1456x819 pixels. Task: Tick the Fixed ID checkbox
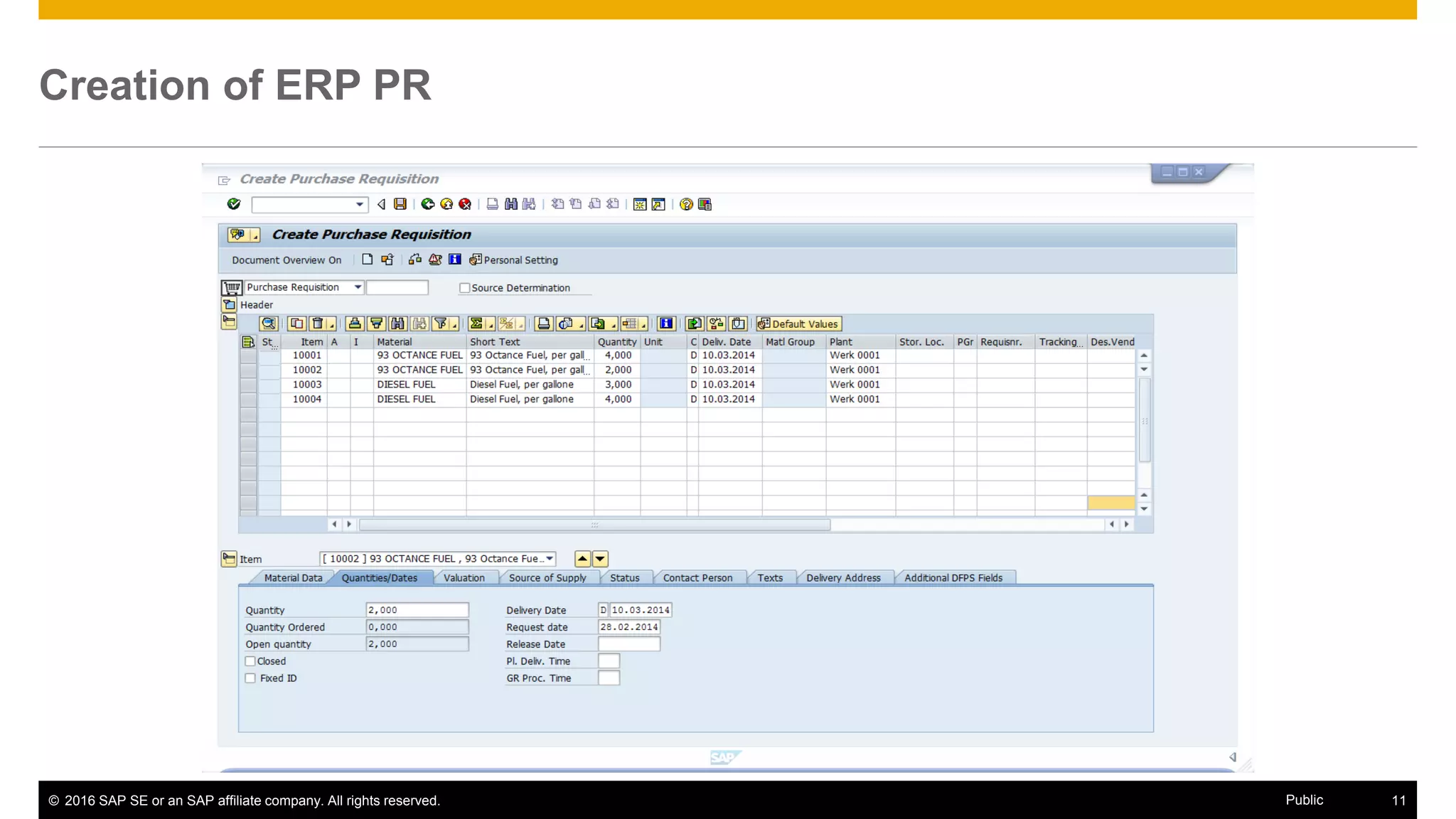coord(250,678)
